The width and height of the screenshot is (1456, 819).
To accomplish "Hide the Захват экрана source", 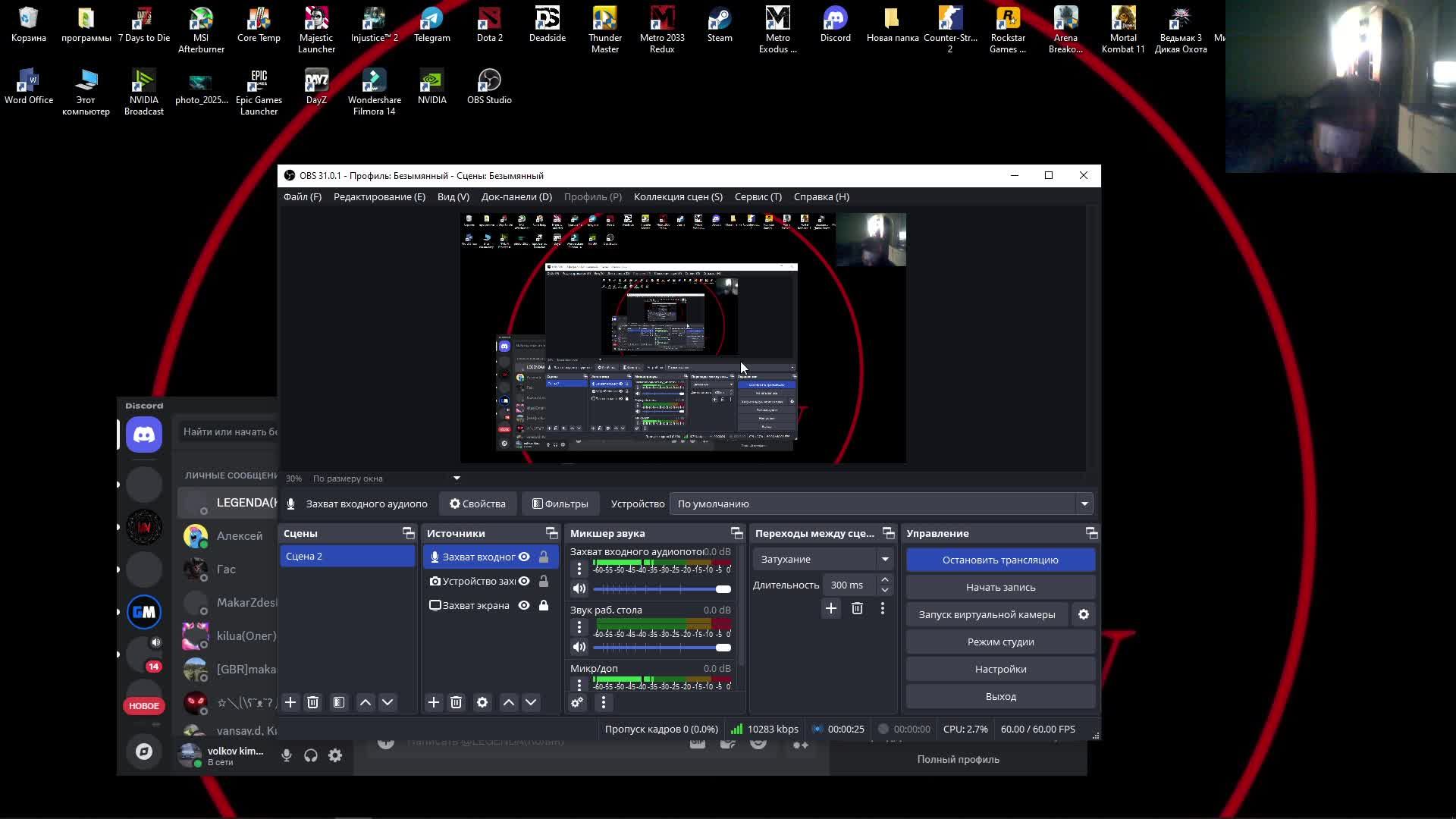I will point(524,605).
